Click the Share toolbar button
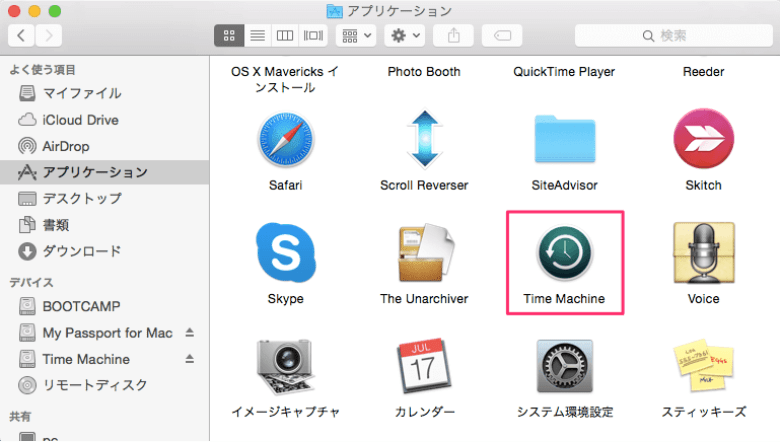The width and height of the screenshot is (780, 442). click(x=453, y=35)
